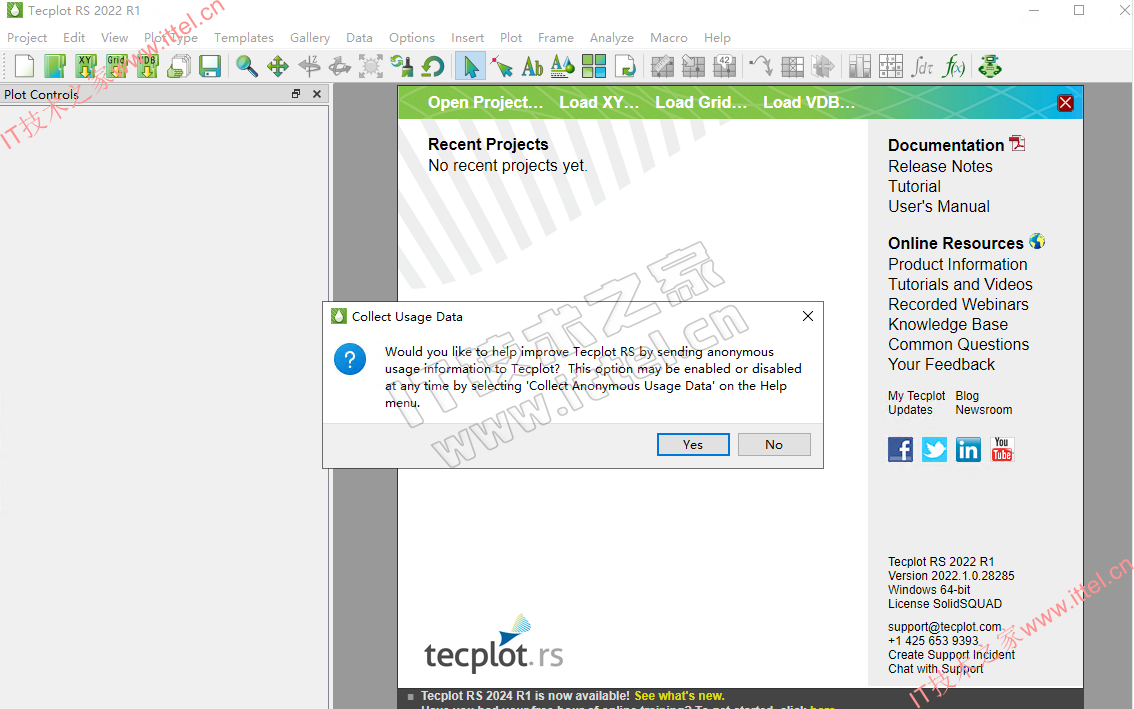The image size is (1134, 709).
Task: Click the grid with crossed cells icon
Action: click(x=792, y=67)
